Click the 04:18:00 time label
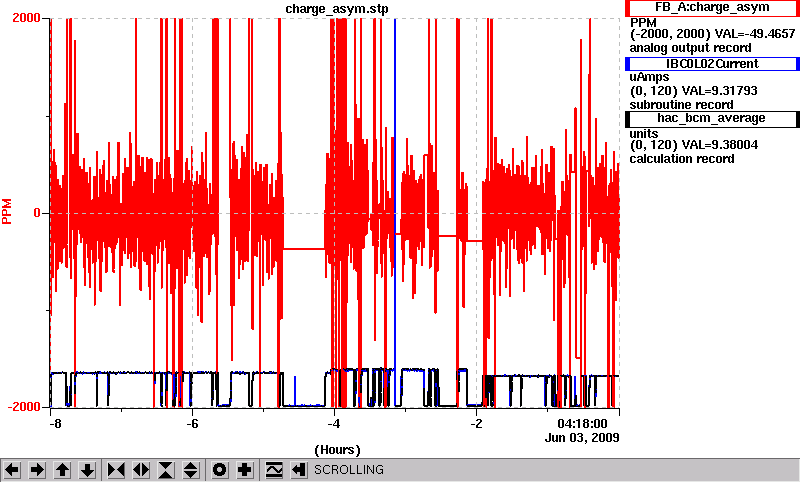 [582, 424]
